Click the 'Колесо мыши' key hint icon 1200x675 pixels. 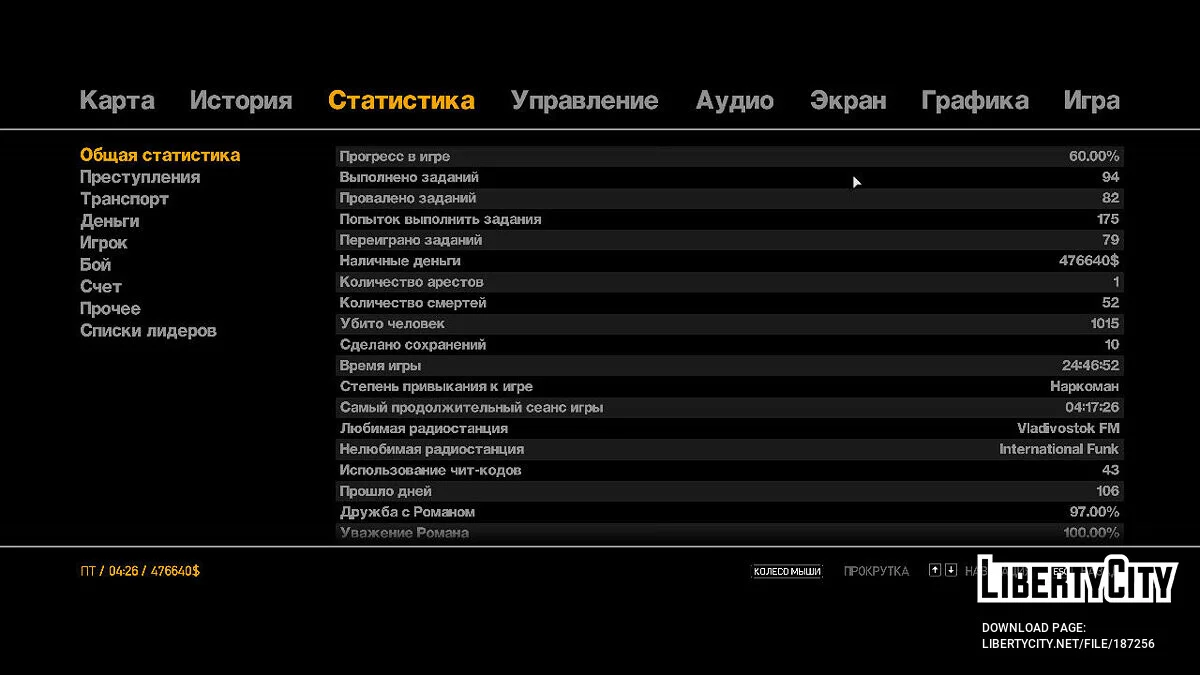(787, 571)
